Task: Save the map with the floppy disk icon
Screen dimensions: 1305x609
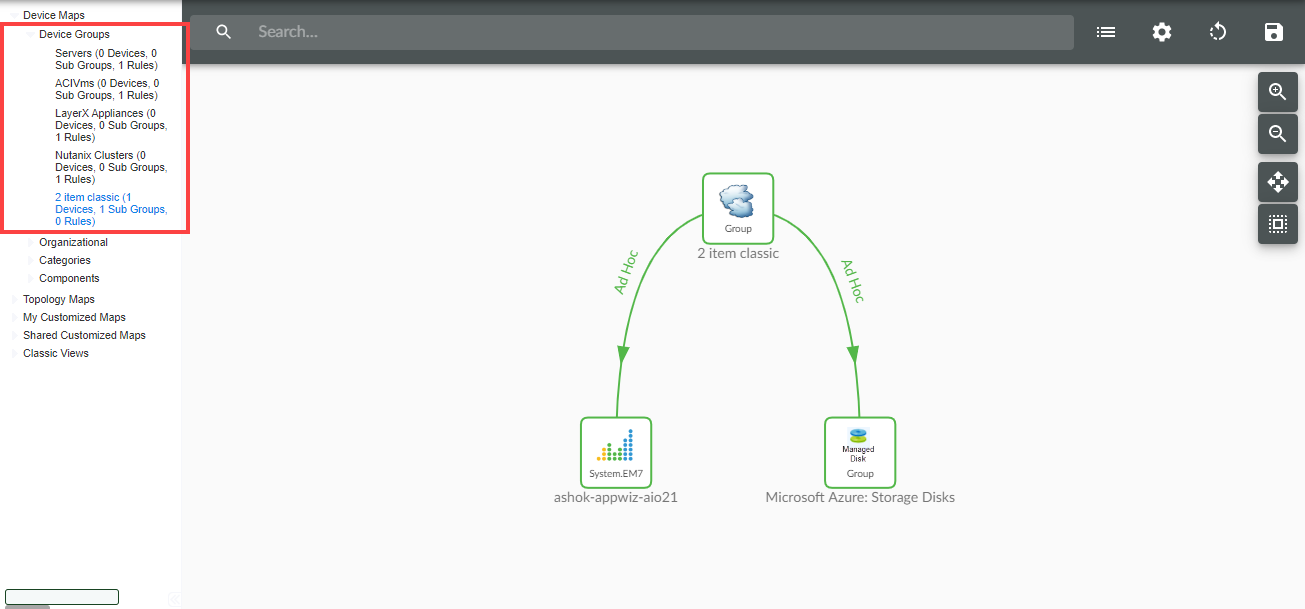Action: tap(1273, 32)
